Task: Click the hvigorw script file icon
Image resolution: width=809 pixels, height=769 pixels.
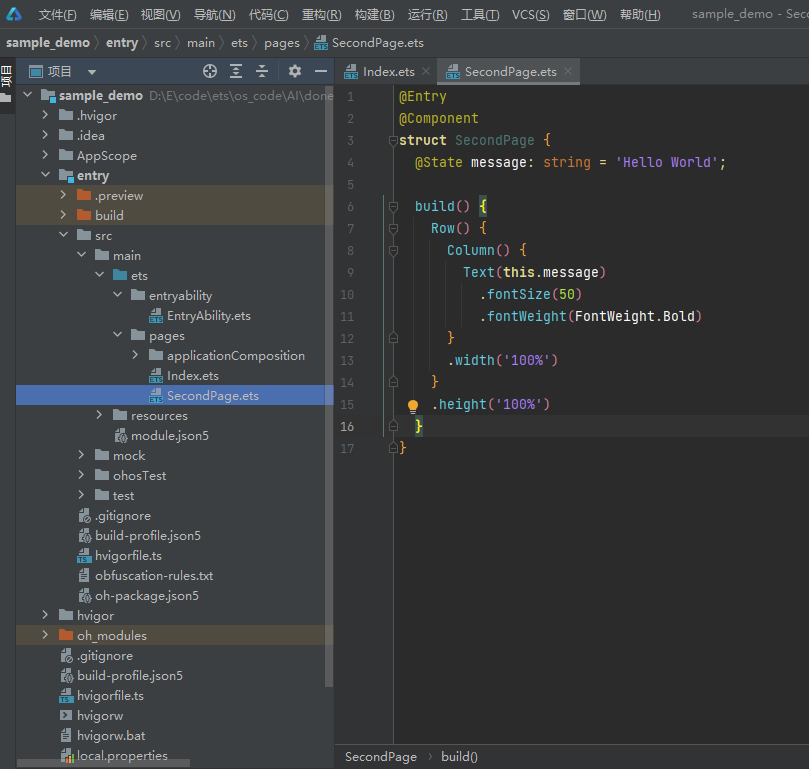Action: pyautogui.click(x=66, y=715)
